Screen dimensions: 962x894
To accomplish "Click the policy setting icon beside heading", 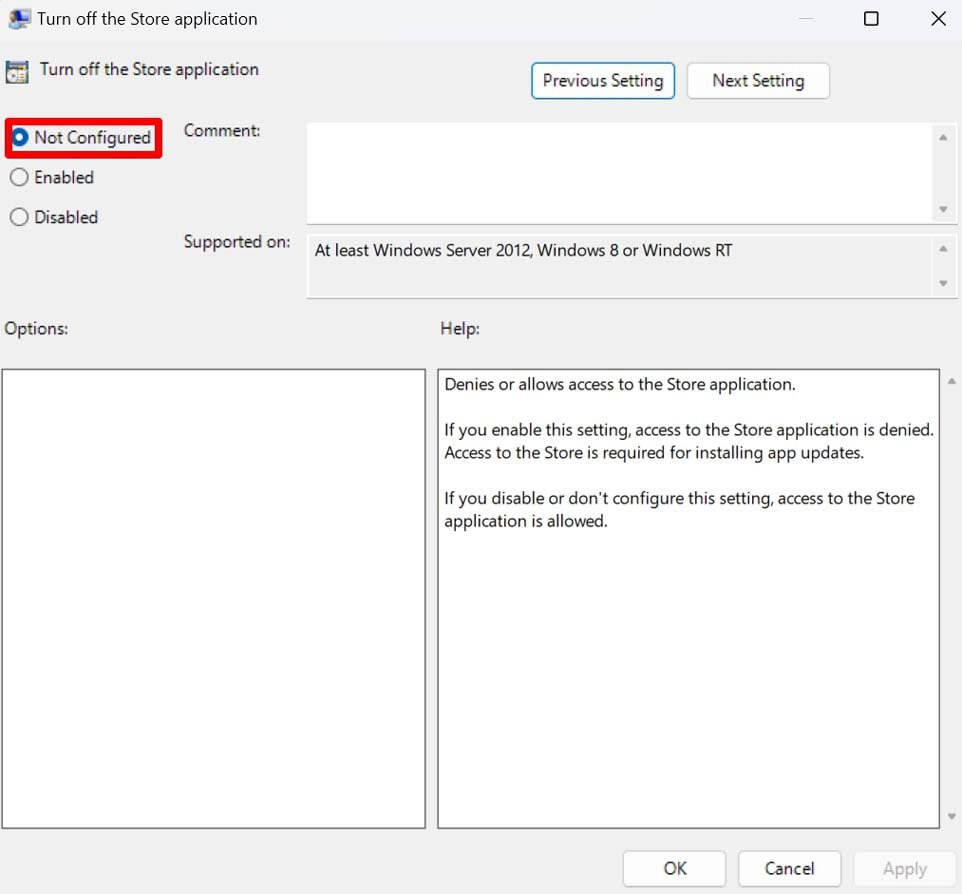I will click(x=17, y=72).
